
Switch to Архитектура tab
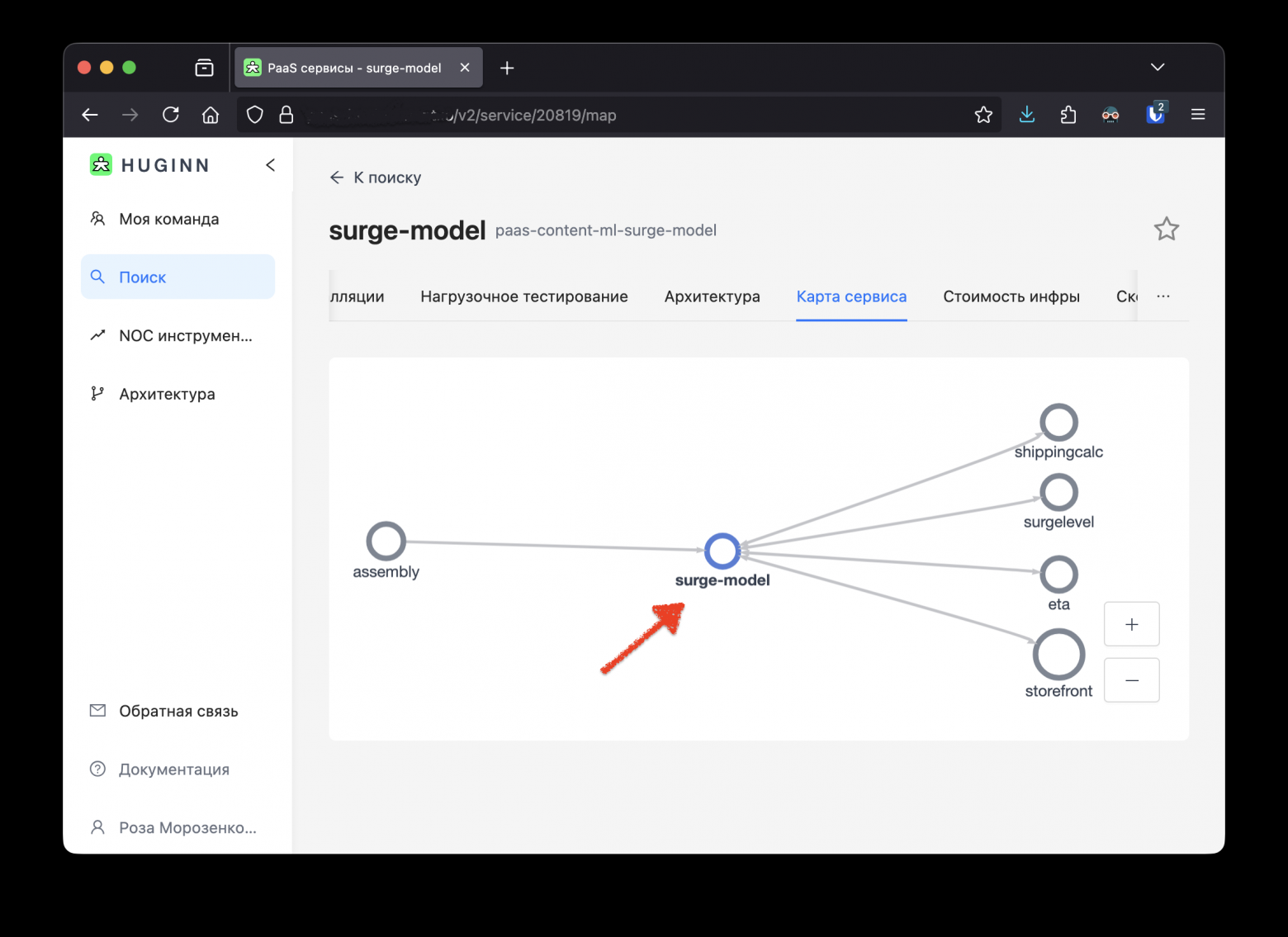tap(712, 296)
